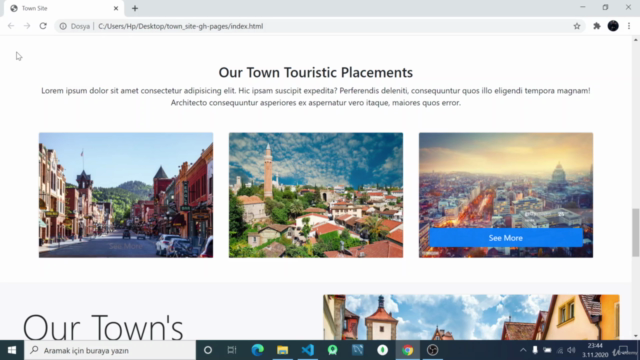Click the faded See More on street photo
This screenshot has width=640, height=360.
(x=126, y=246)
